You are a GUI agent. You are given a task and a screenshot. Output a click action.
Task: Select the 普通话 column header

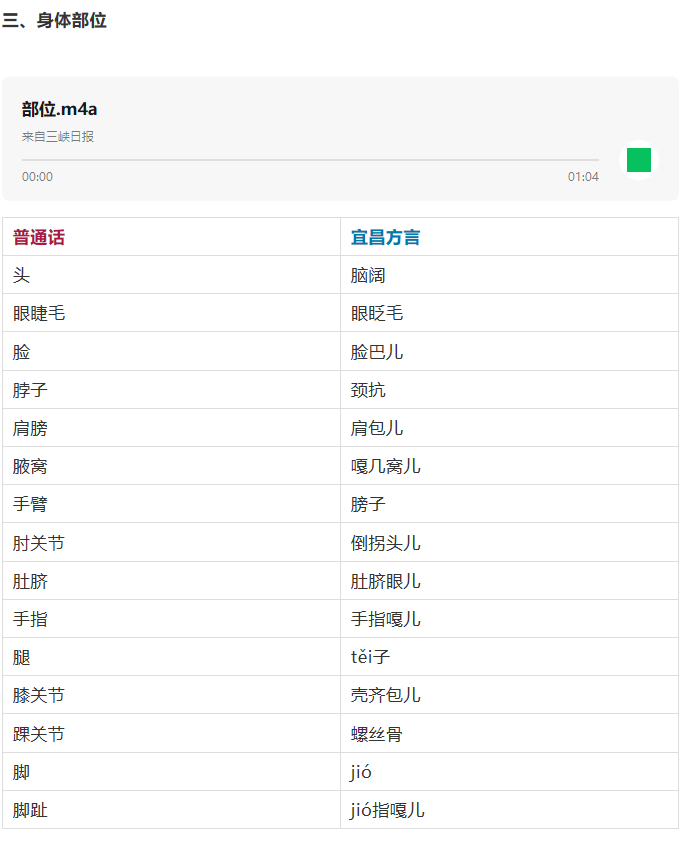pyautogui.click(x=39, y=238)
